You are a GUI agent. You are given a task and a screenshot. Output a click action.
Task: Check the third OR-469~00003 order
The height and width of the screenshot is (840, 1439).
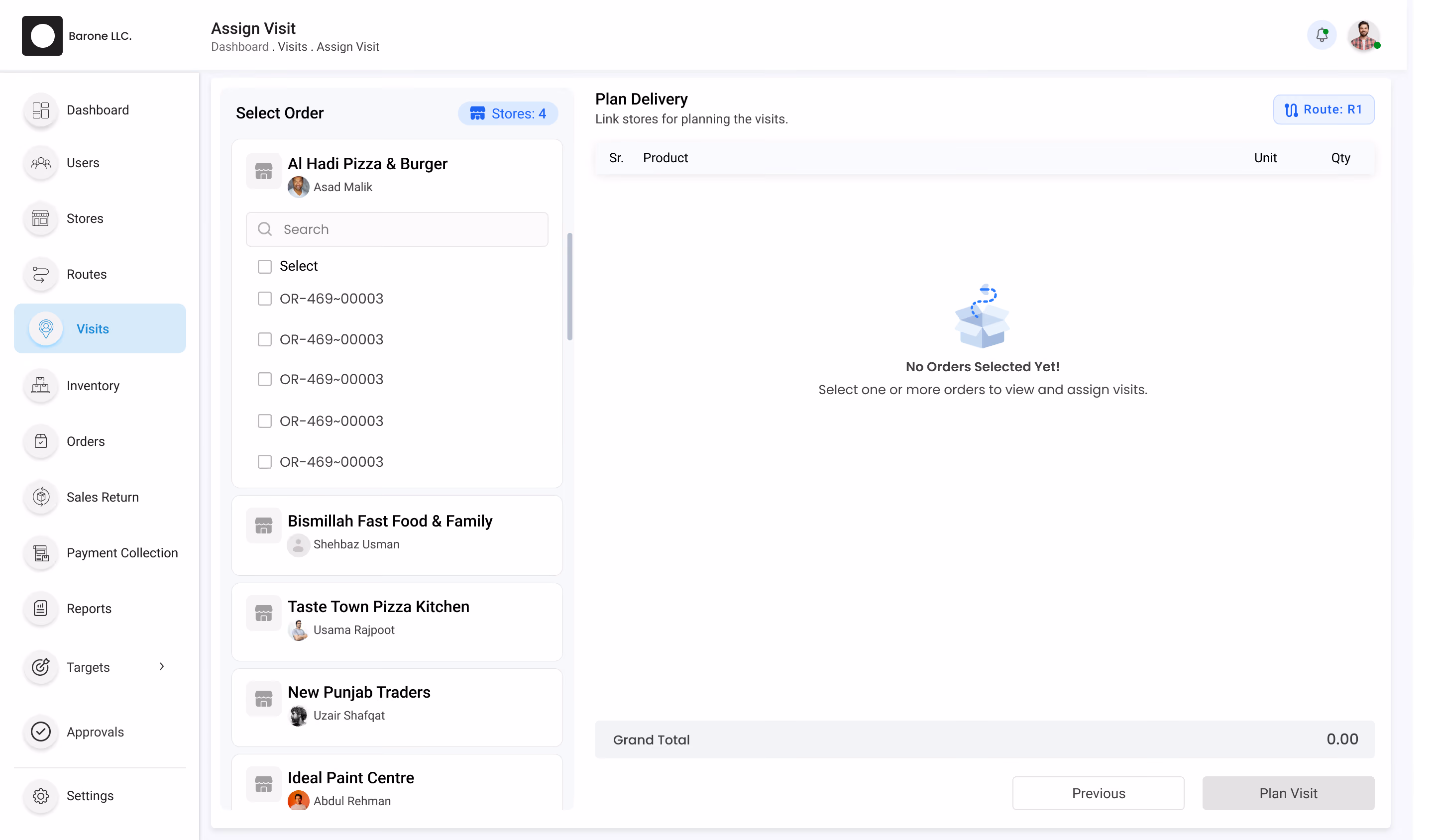264,380
